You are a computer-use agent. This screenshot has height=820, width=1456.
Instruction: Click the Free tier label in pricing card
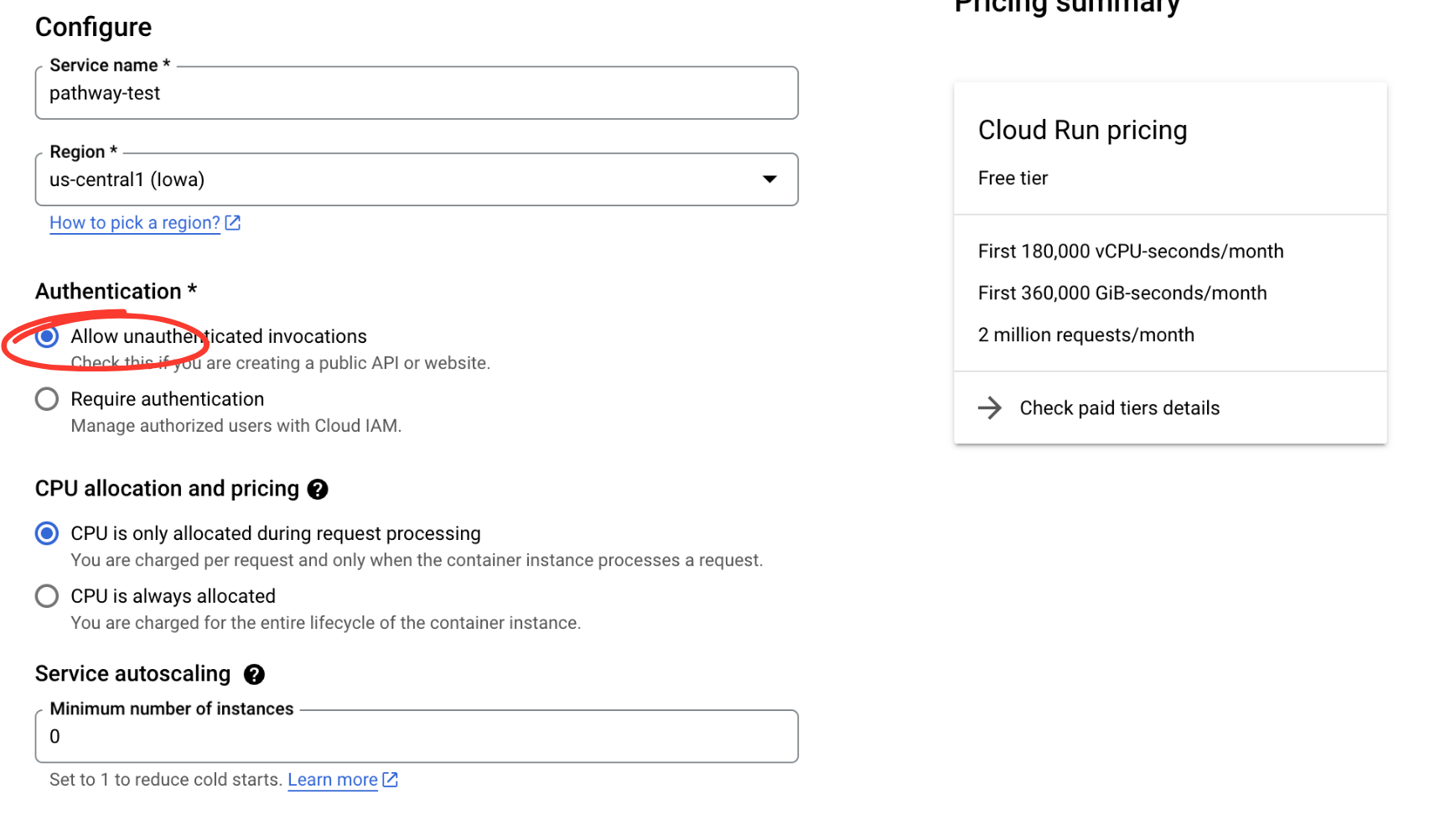coord(1013,178)
